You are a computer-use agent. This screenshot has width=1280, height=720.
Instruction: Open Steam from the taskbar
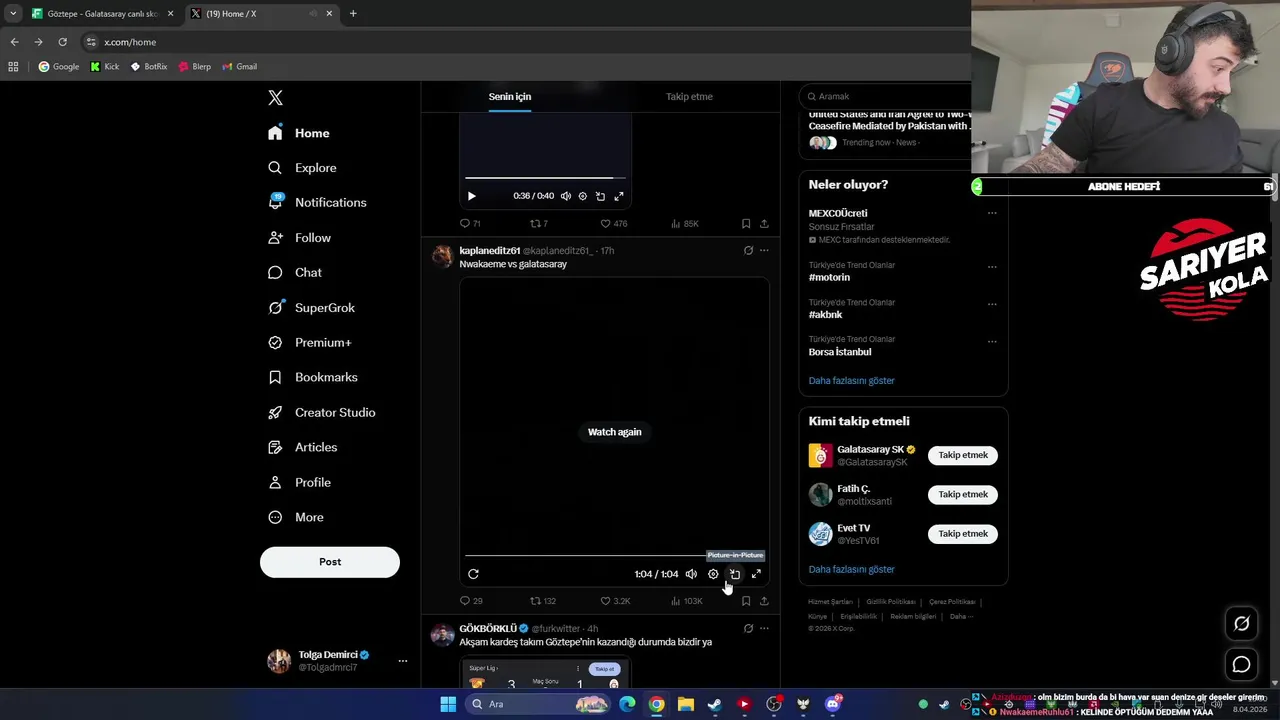(715, 704)
